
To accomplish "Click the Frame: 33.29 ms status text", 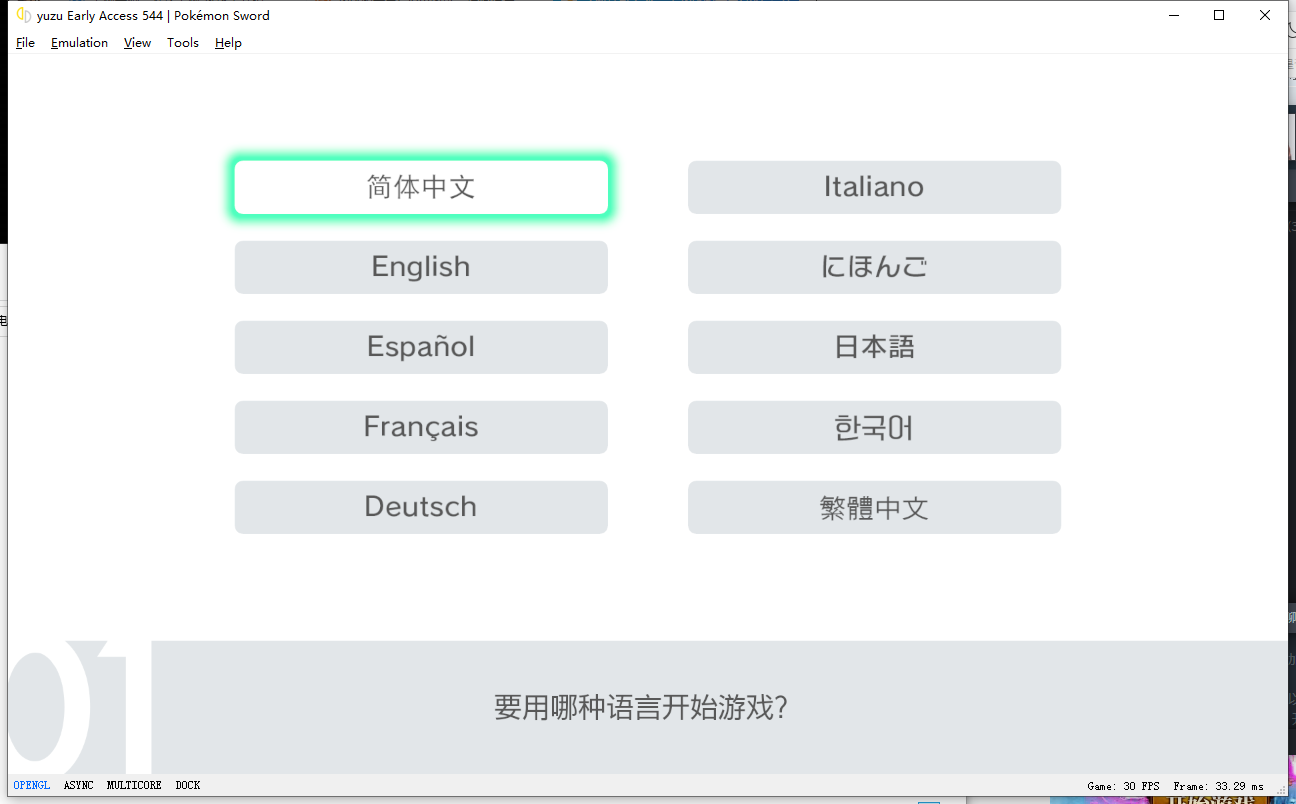I will coord(1219,787).
